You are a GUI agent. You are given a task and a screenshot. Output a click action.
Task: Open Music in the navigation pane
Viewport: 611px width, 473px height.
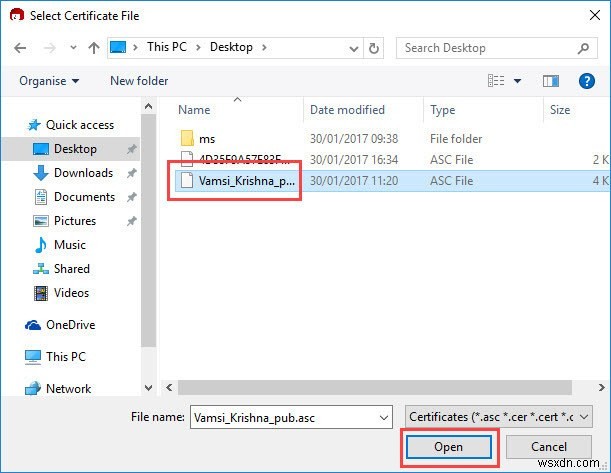[70, 245]
